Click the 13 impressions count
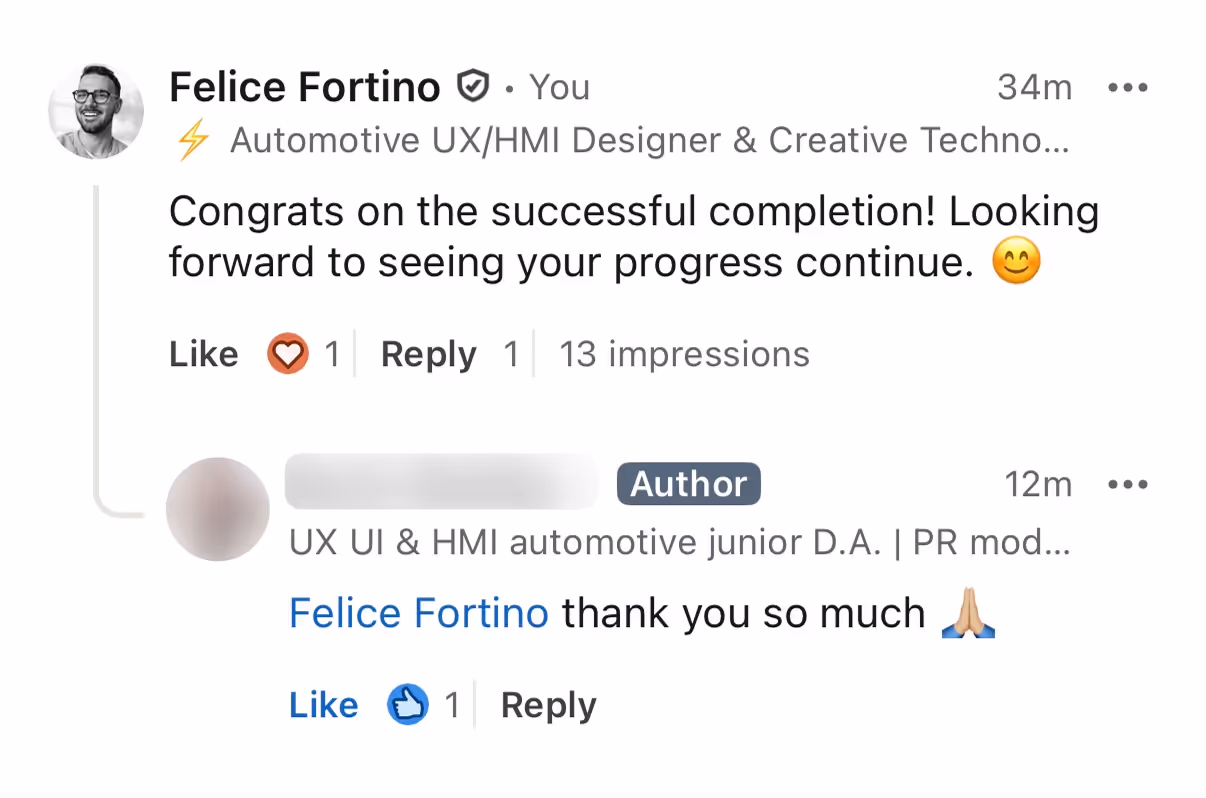1206x798 pixels. pos(684,354)
